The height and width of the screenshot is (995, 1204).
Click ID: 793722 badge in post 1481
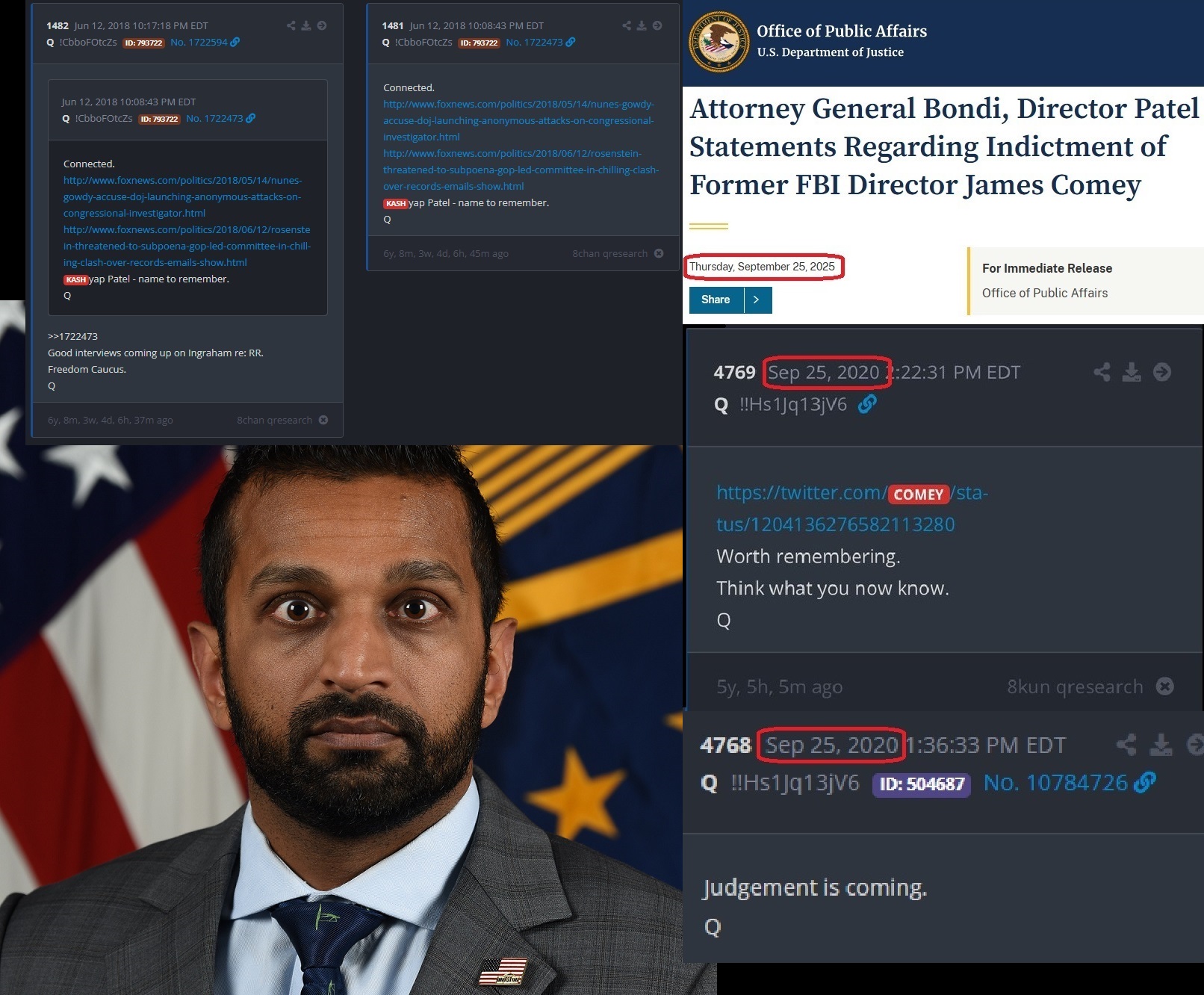point(479,43)
